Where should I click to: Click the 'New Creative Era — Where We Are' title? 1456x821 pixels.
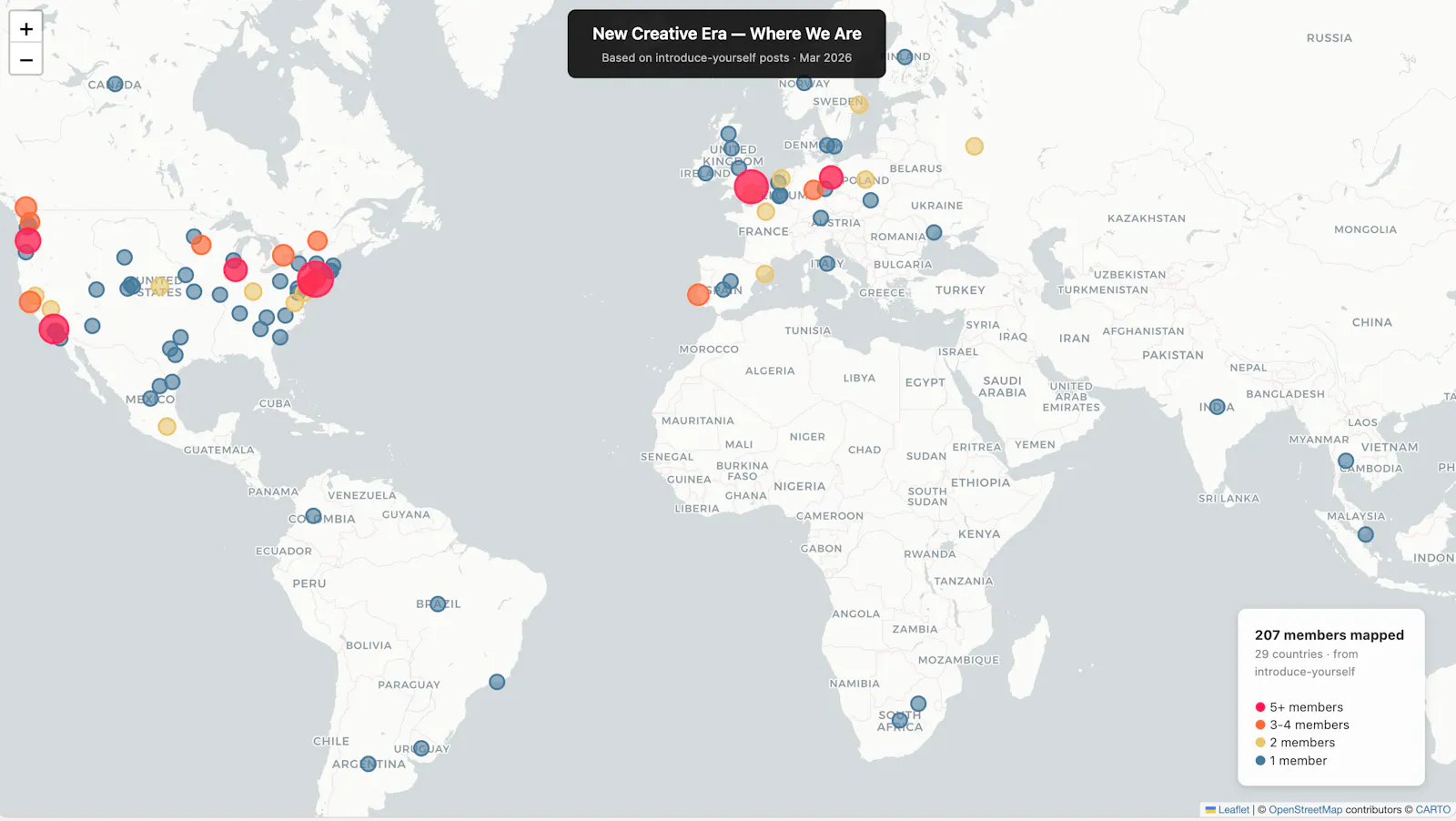[727, 34]
